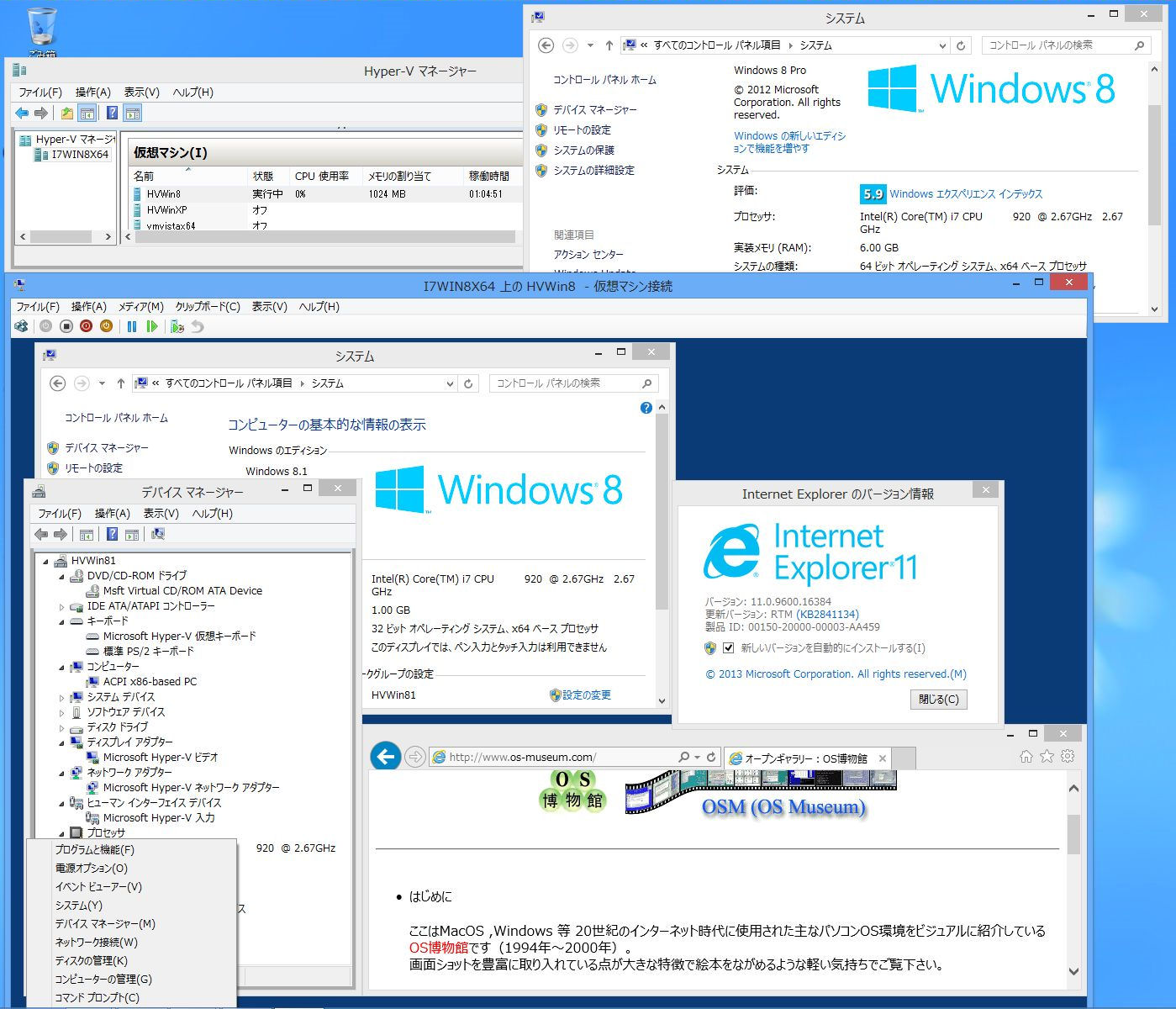Image resolution: width=1176 pixels, height=1009 pixels.
Task: Click the IE page vertical scrollbar thumb
Action: (x=1073, y=835)
